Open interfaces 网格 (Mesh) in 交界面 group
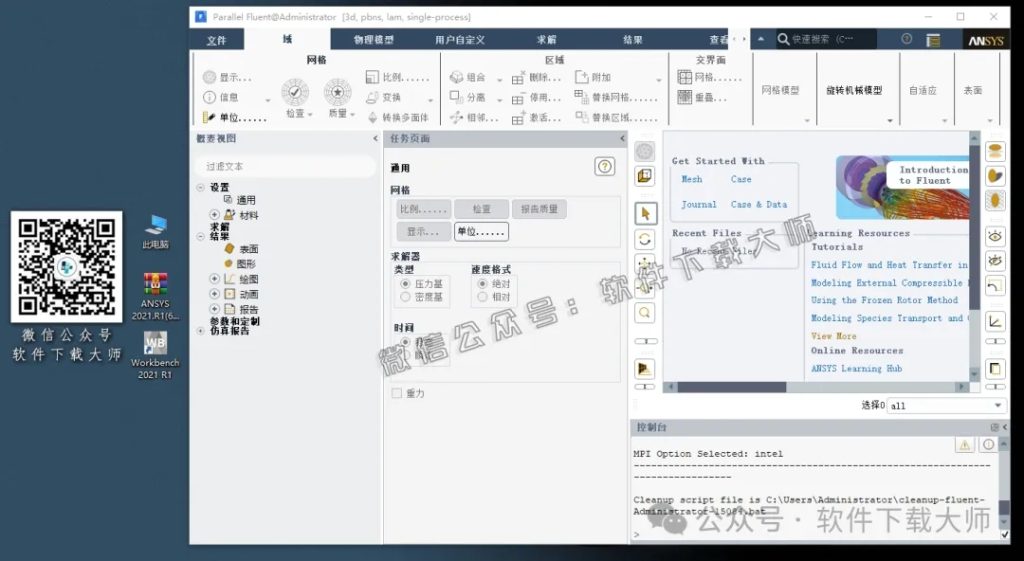The image size is (1024, 561). tap(709, 78)
